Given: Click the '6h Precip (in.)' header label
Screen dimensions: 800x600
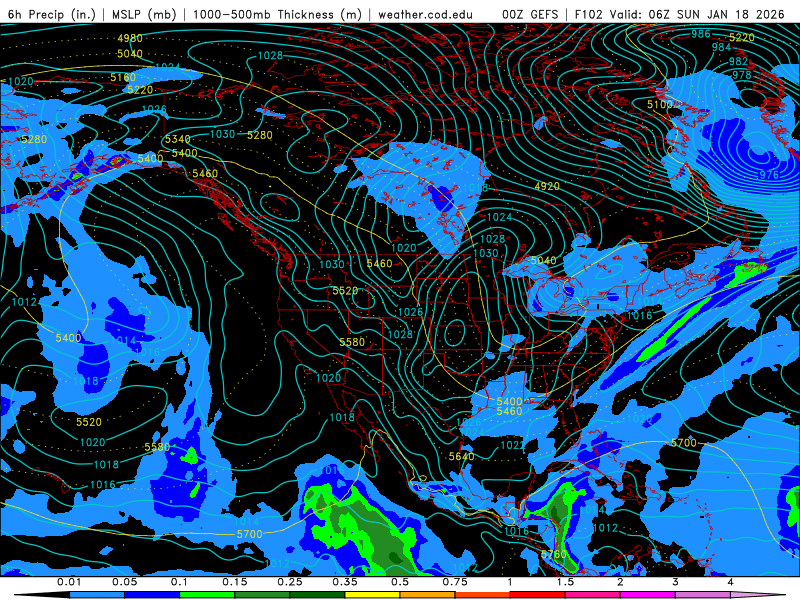Looking at the screenshot, I should 52,14.
